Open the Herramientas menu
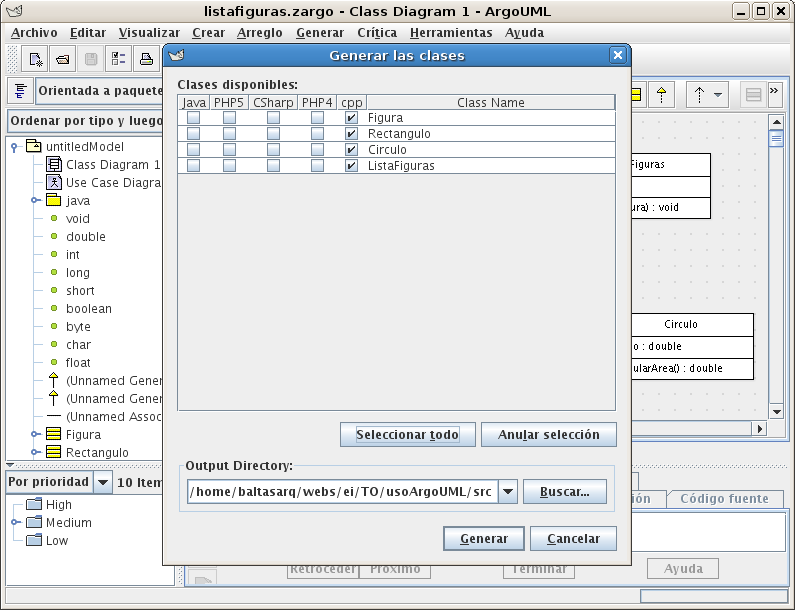795x610 pixels. [x=451, y=32]
